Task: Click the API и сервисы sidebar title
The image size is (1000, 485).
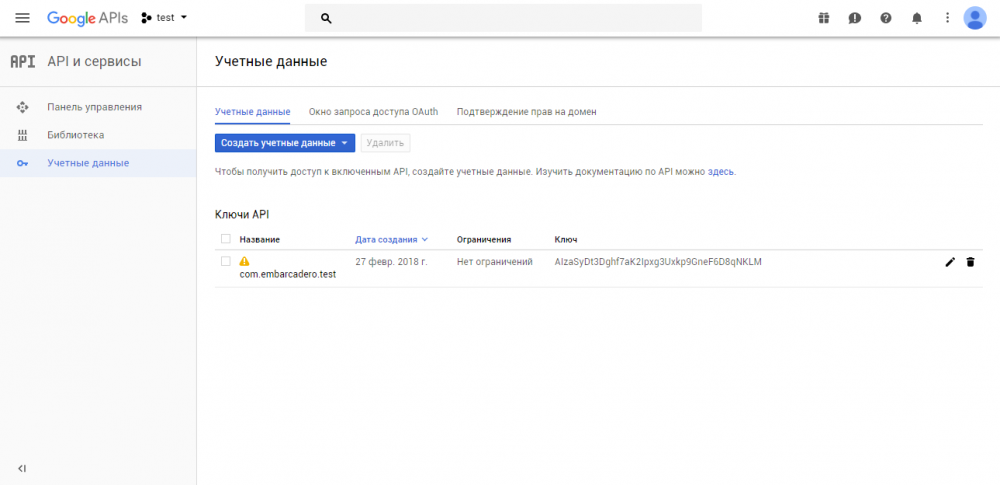Action: pos(94,62)
